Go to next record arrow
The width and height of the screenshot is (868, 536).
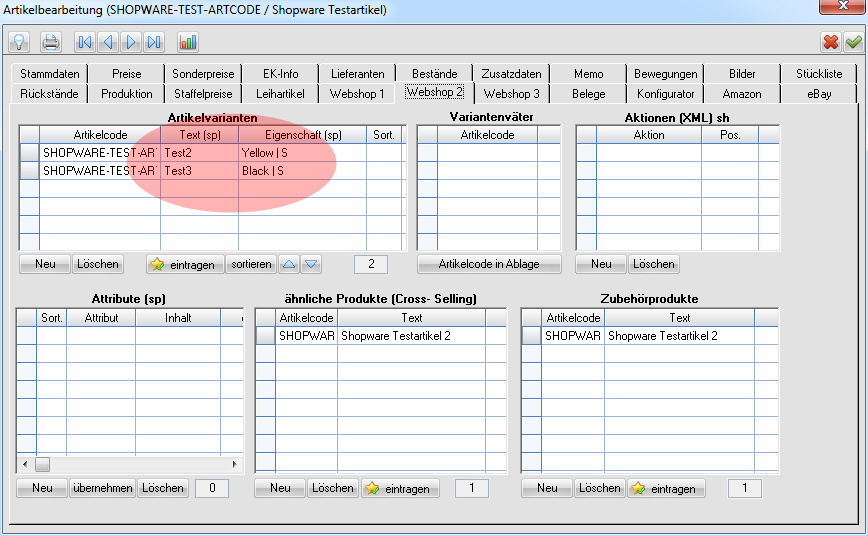point(131,42)
